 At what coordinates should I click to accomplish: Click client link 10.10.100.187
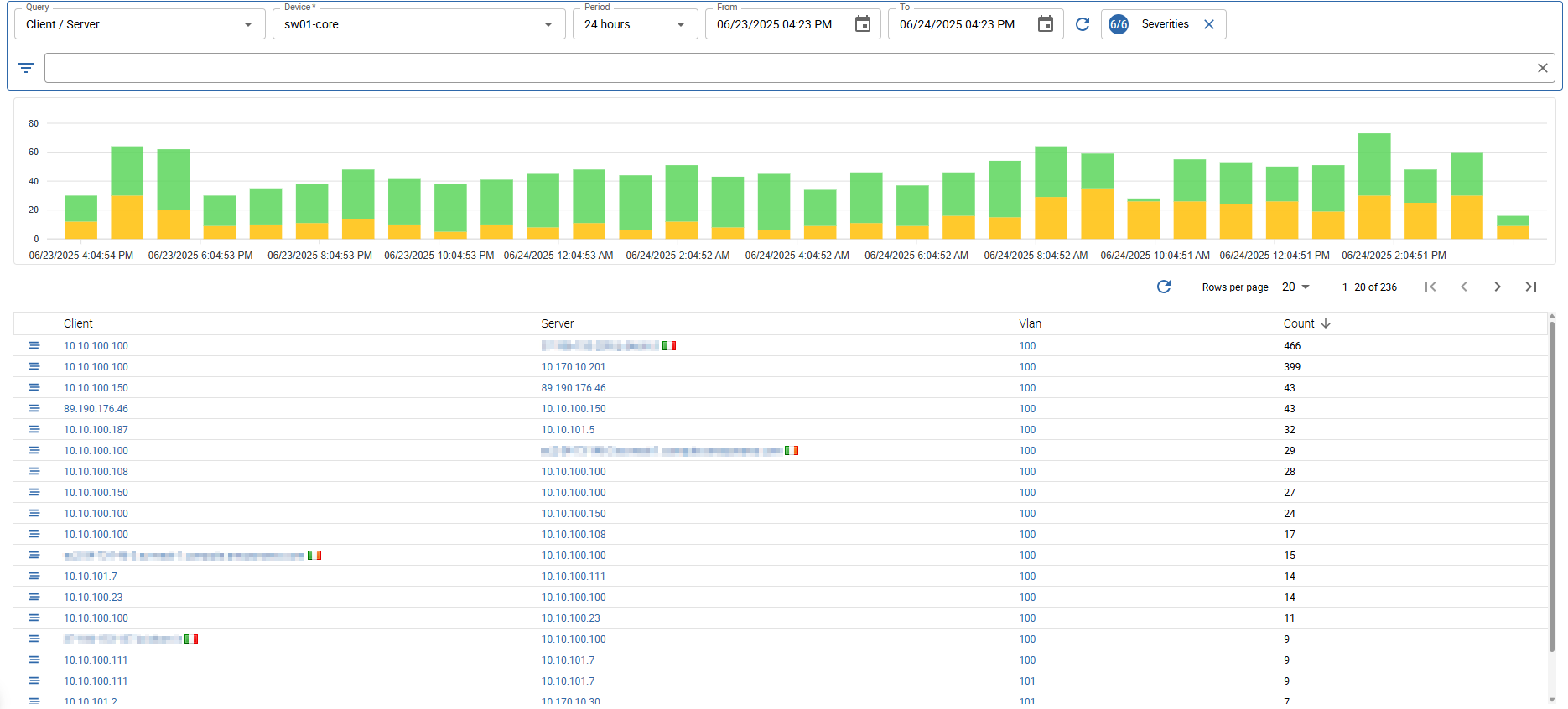(x=96, y=430)
